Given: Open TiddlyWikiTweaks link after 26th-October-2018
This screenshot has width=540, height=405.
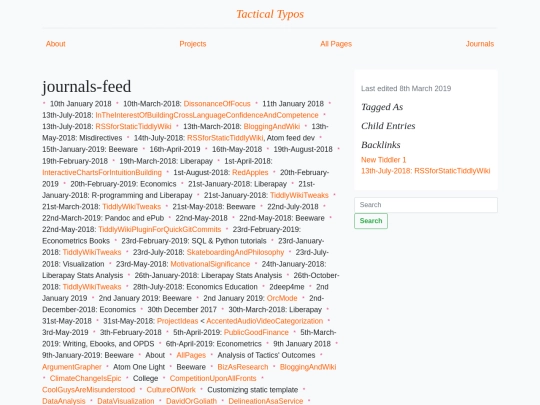Looking at the screenshot, I should pos(92,287).
